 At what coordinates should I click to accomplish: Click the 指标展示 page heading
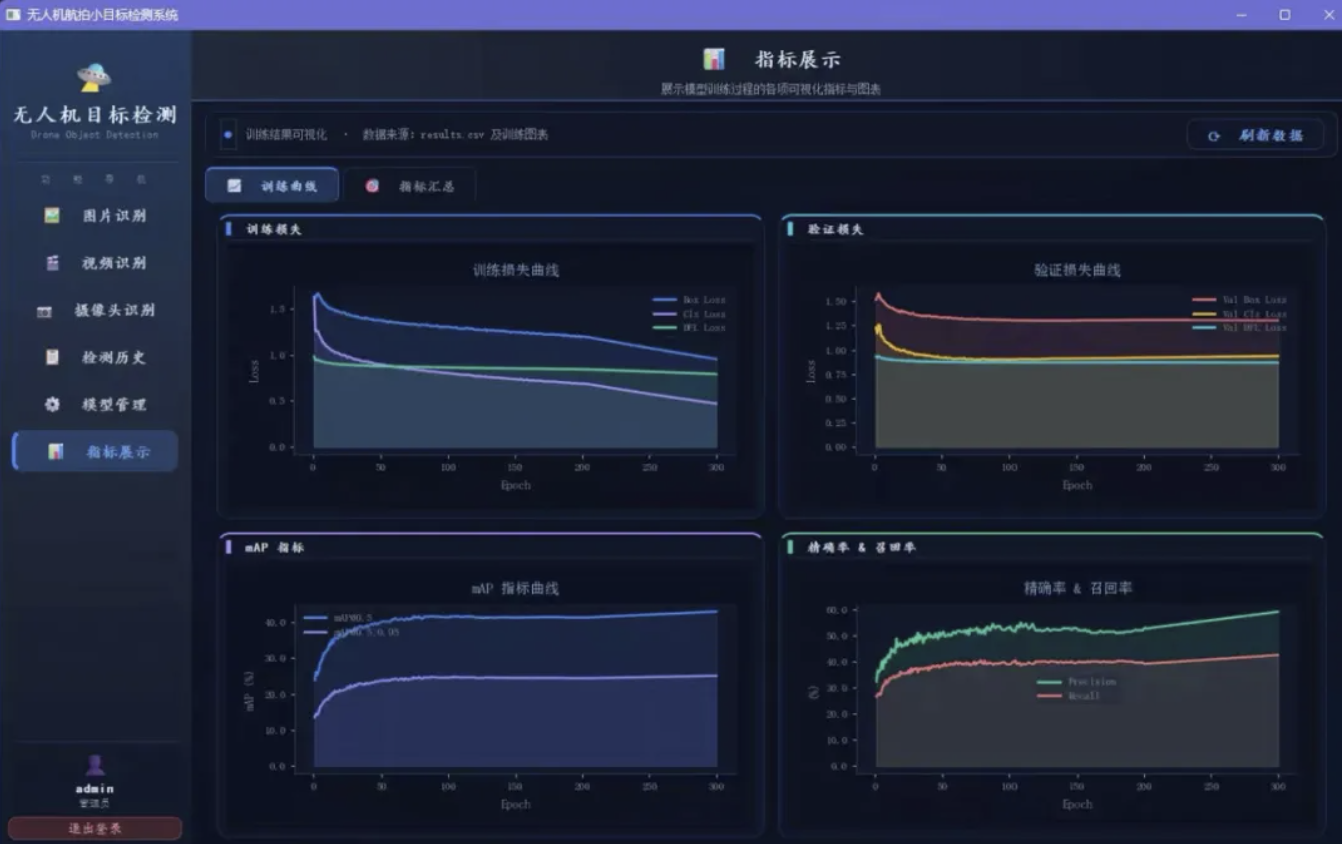[x=798, y=59]
